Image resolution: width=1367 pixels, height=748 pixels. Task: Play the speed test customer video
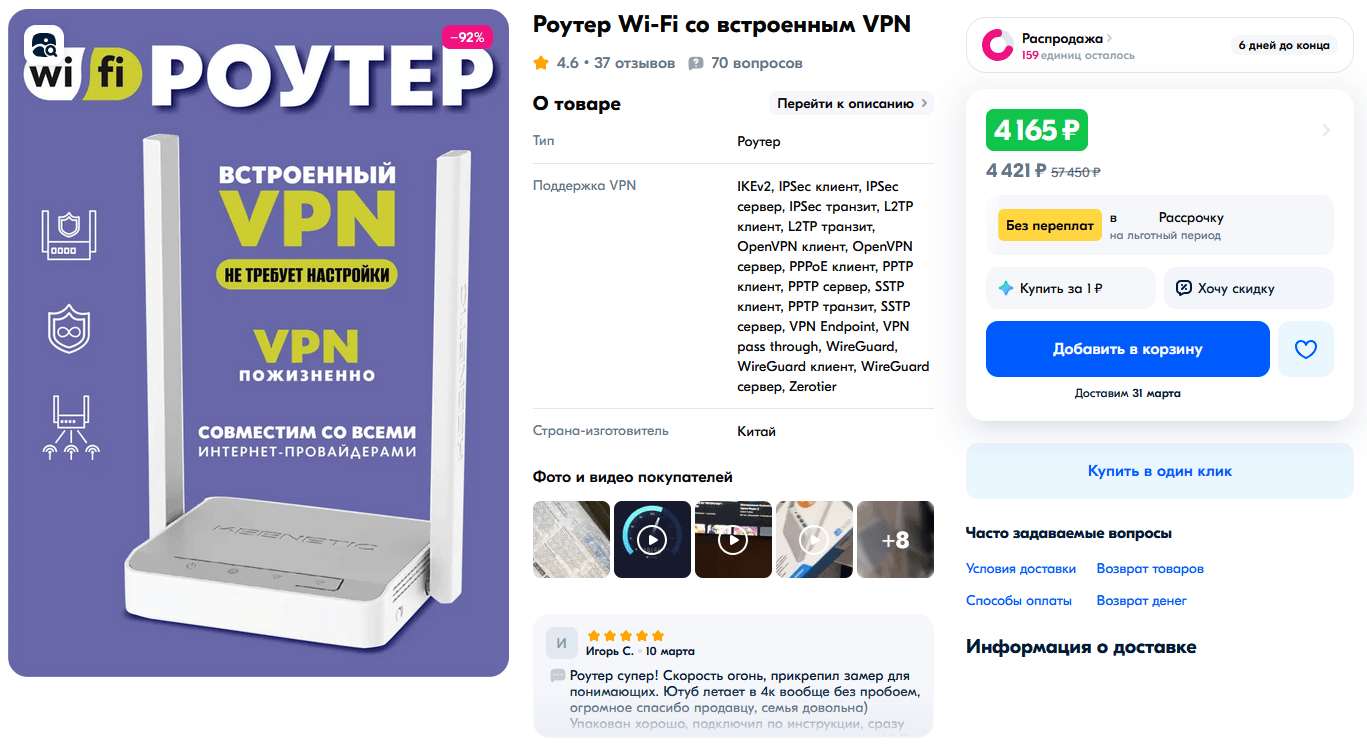(652, 540)
